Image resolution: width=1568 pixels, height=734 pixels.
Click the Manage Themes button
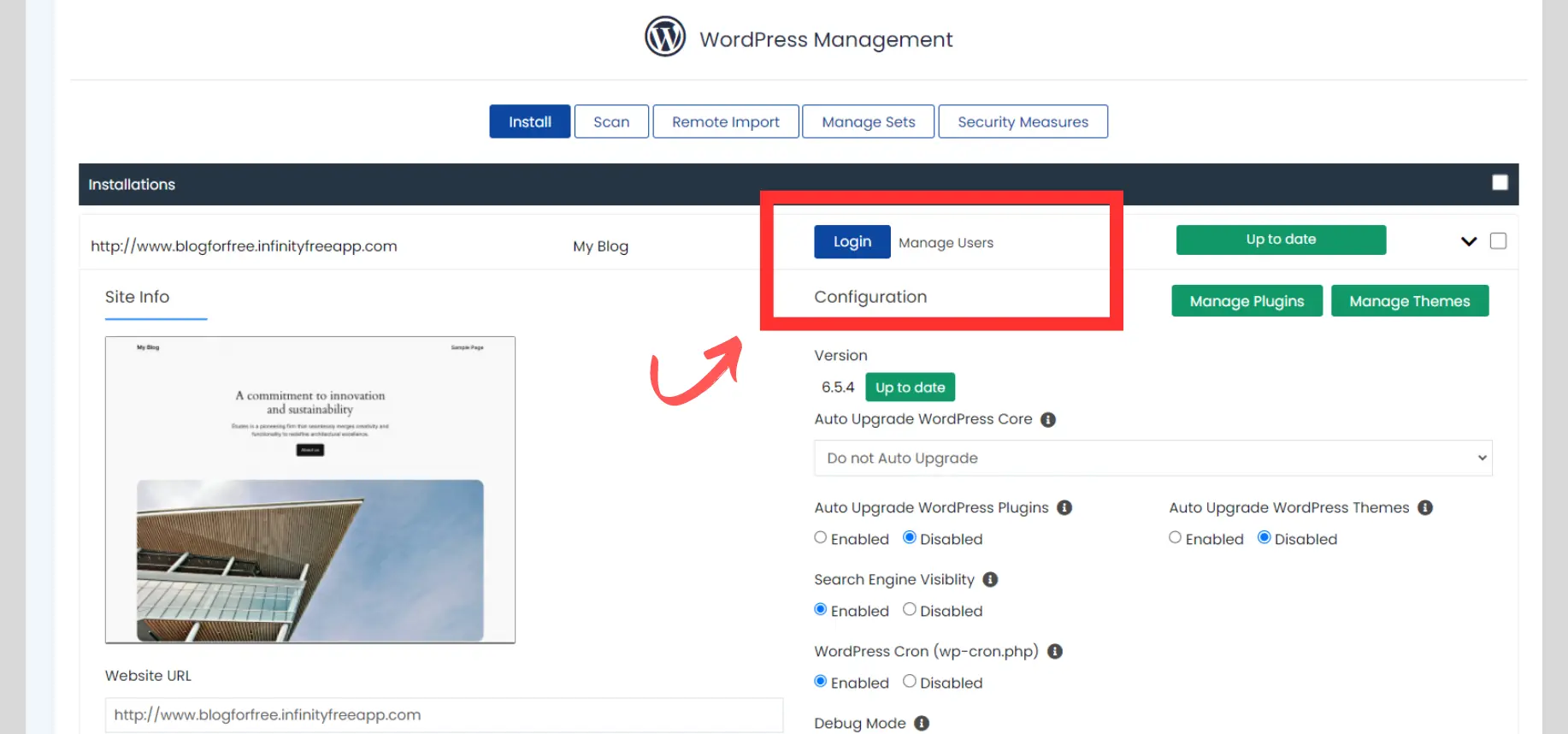pos(1410,301)
